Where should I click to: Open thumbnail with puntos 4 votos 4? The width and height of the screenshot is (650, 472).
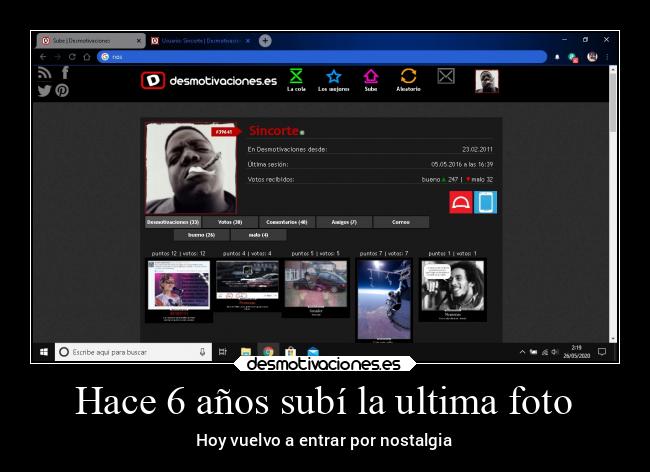point(247,285)
